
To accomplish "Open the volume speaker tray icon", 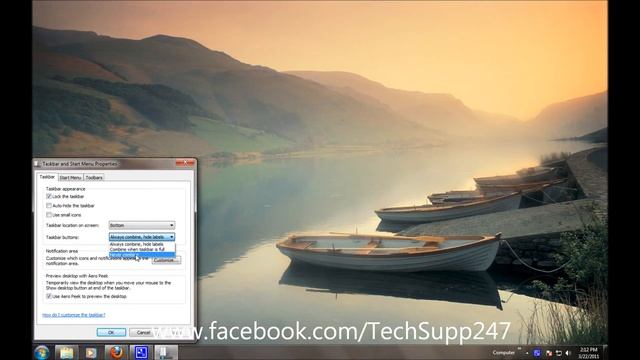I will 568,353.
